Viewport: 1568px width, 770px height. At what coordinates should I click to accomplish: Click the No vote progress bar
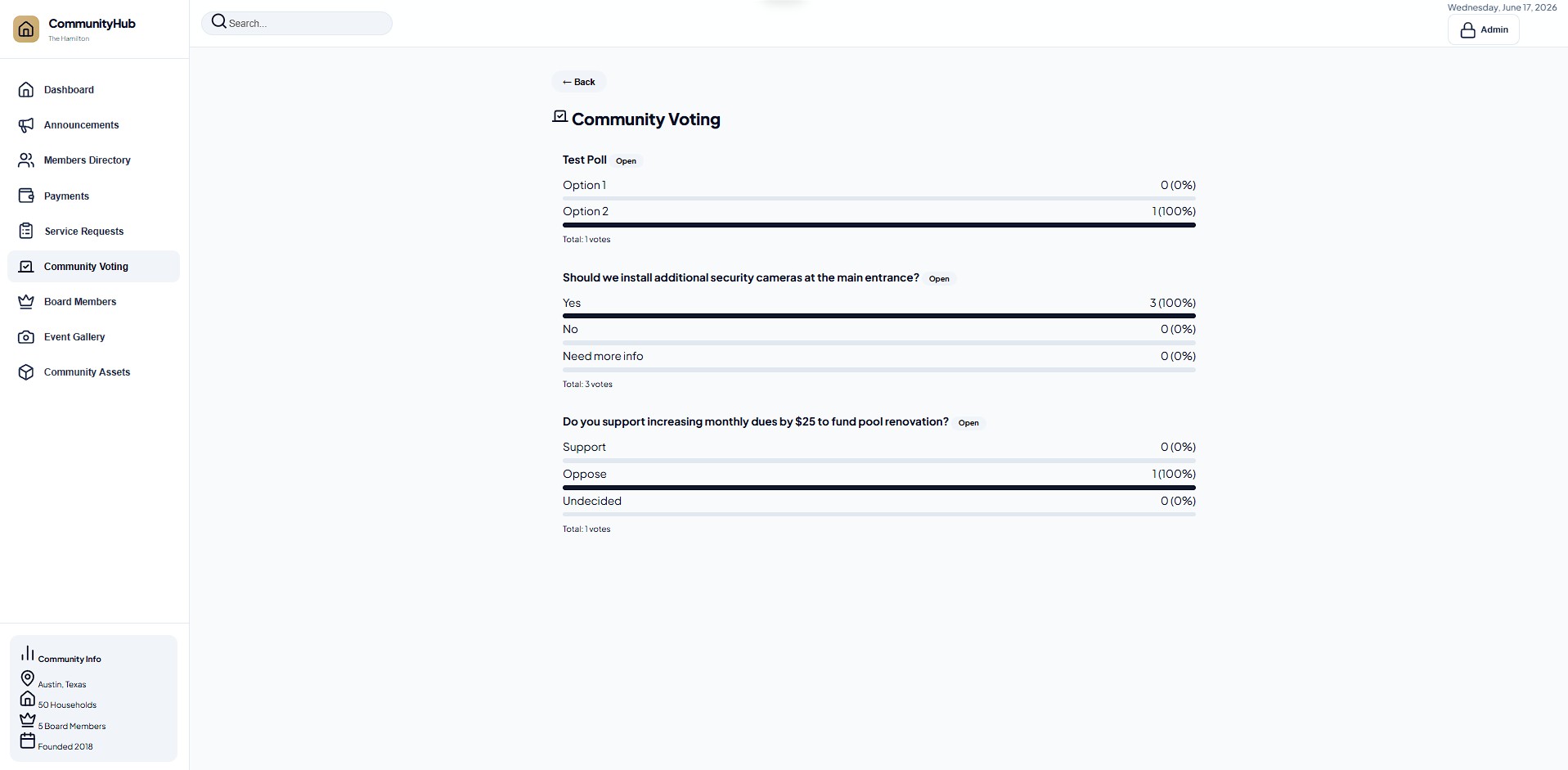coord(879,342)
